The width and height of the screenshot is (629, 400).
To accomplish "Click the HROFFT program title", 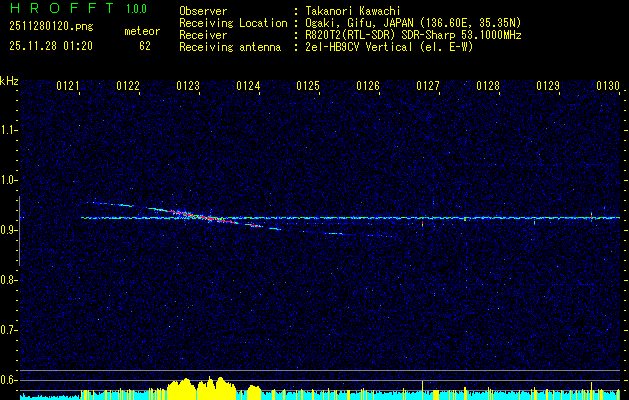I will coord(61,8).
